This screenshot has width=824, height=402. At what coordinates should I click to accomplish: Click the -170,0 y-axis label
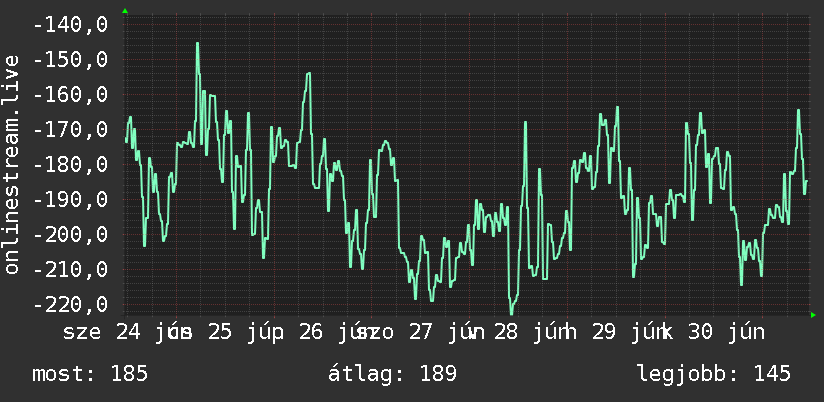click(x=70, y=129)
